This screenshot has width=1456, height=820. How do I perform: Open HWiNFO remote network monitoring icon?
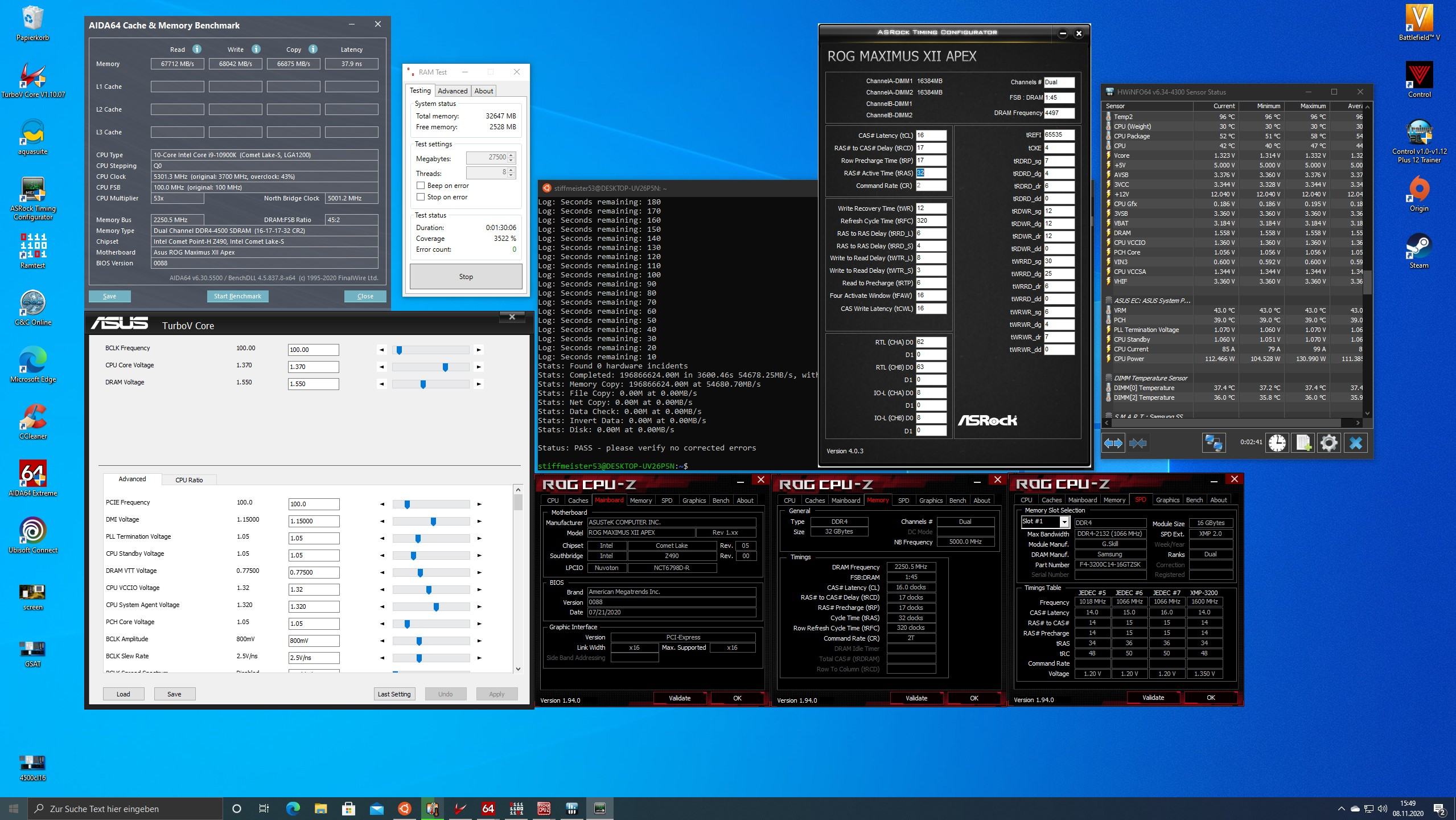tap(1213, 443)
